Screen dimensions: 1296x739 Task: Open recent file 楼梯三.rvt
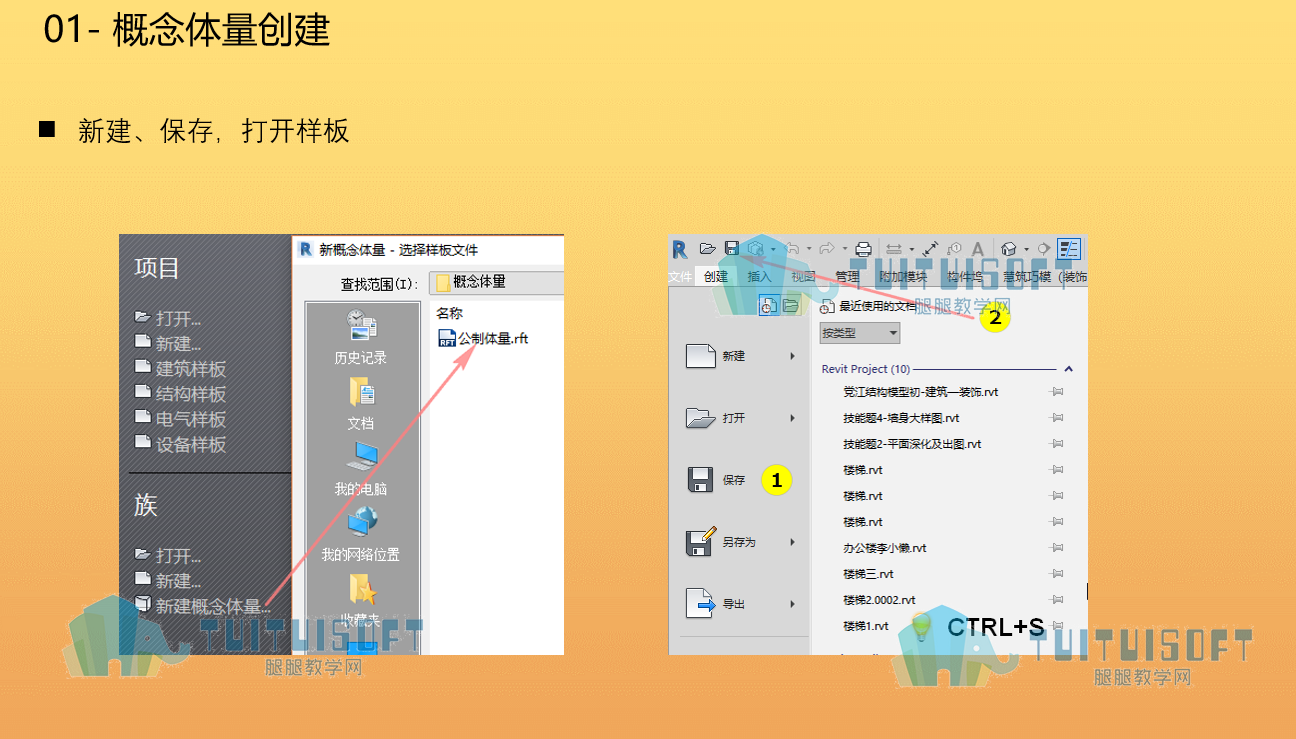coord(868,574)
